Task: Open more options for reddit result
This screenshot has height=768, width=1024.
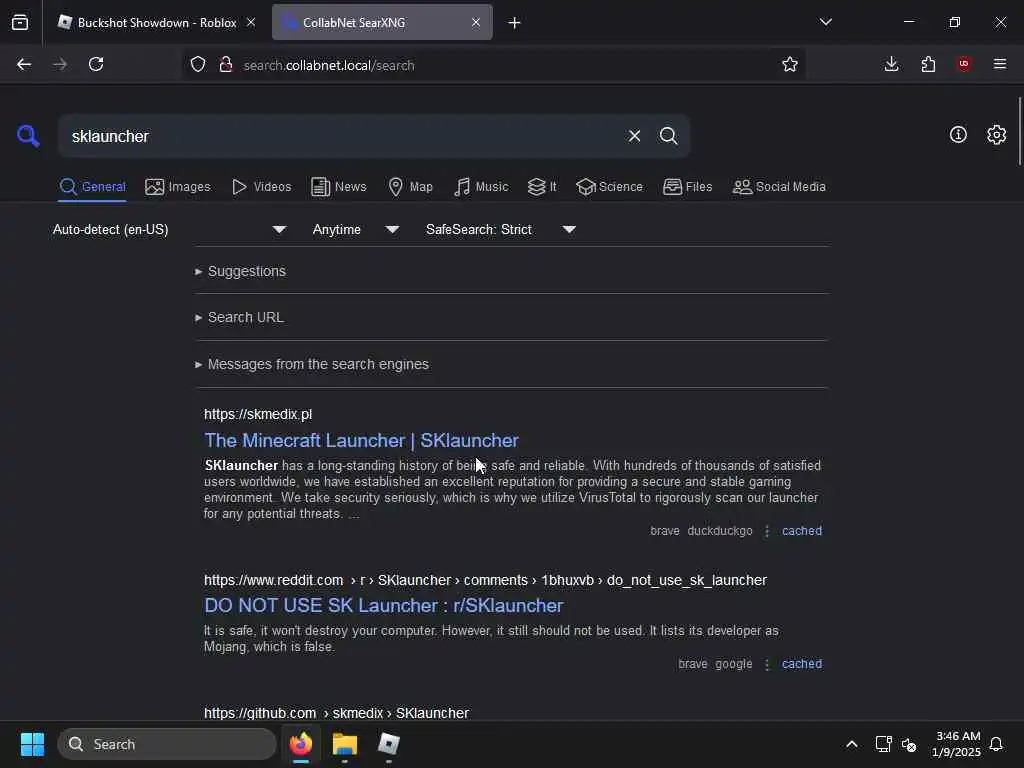Action: pos(767,664)
